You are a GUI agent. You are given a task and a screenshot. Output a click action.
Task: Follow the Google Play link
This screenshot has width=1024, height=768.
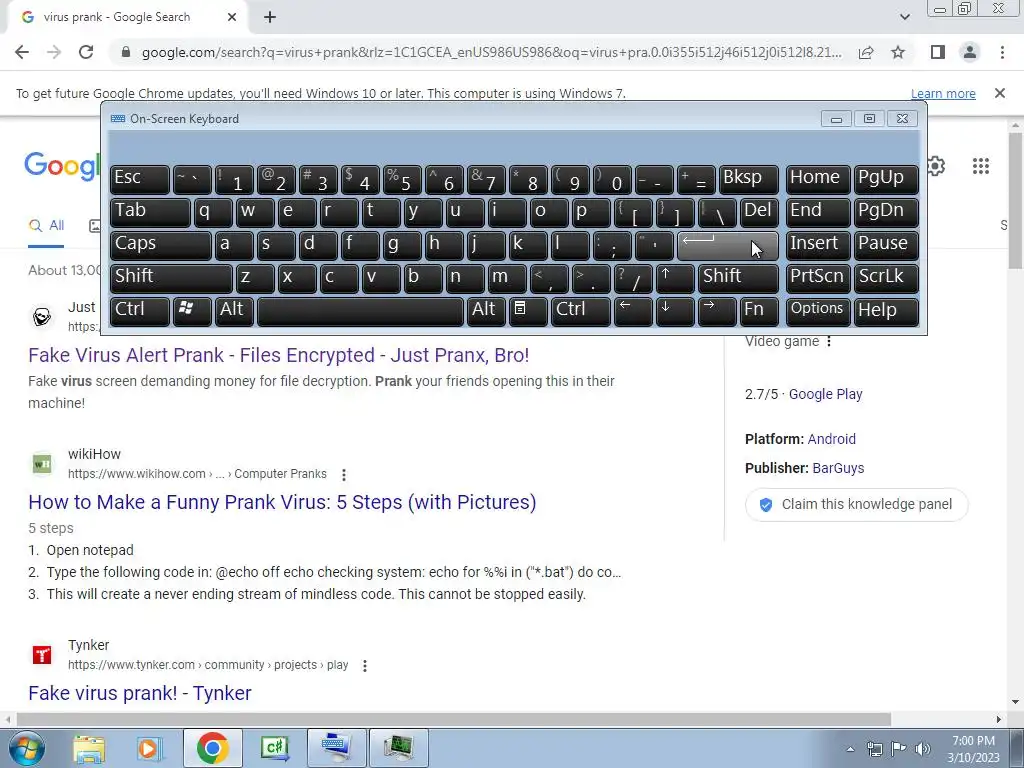point(825,394)
